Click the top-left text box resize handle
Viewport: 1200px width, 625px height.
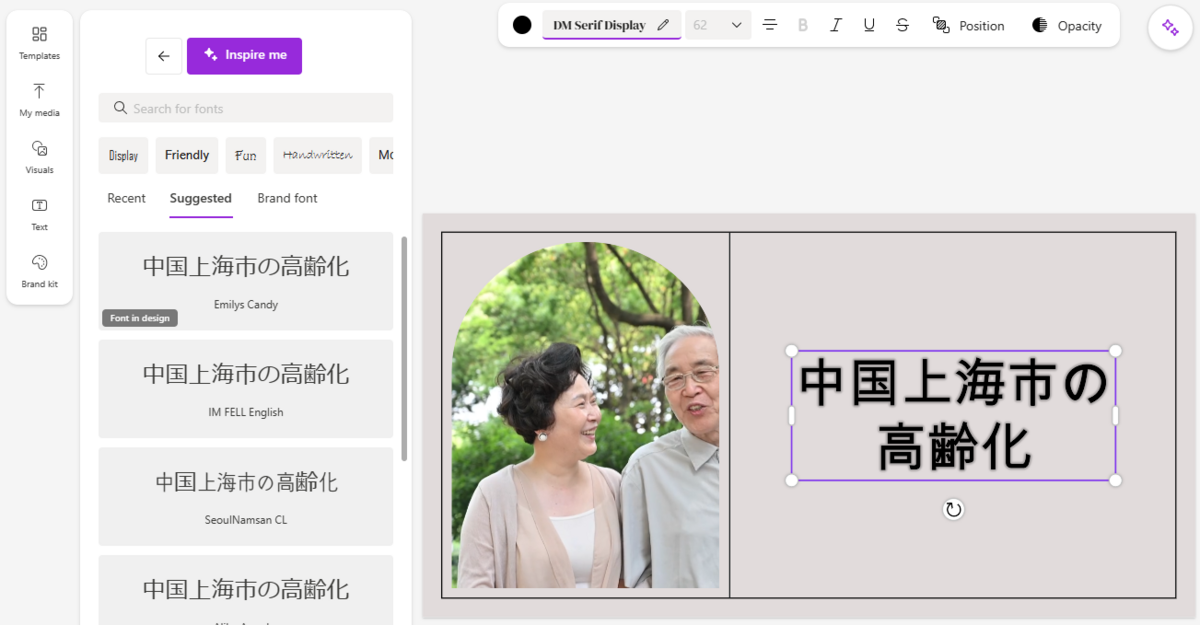[792, 351]
